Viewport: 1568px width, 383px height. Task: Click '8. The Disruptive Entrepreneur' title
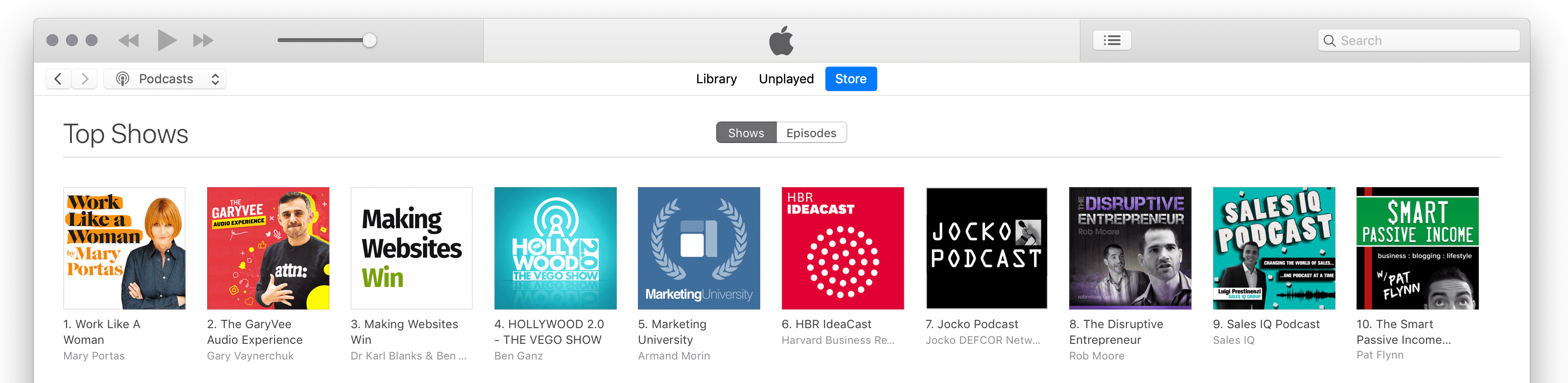point(1116,332)
